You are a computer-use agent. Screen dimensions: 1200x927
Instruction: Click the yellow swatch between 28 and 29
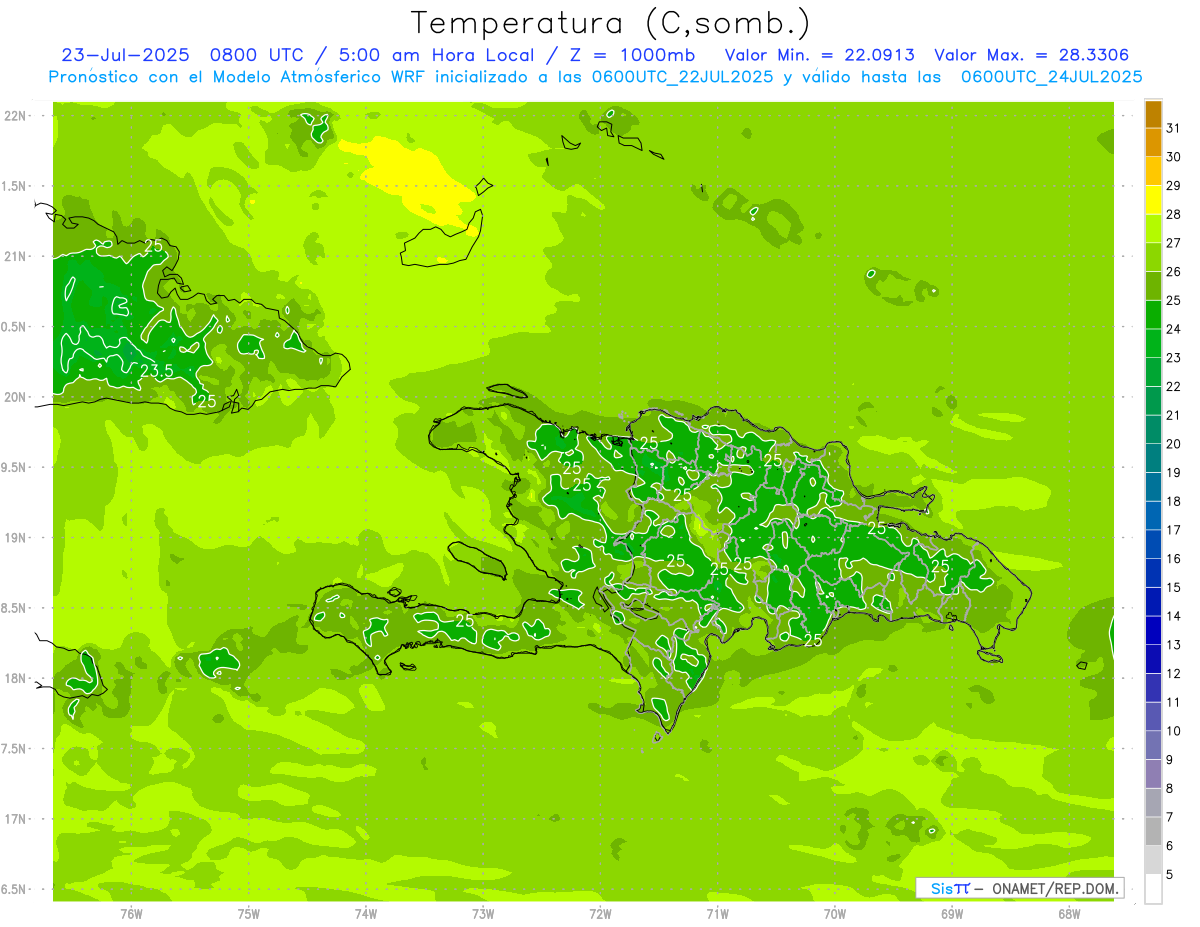pyautogui.click(x=1153, y=200)
